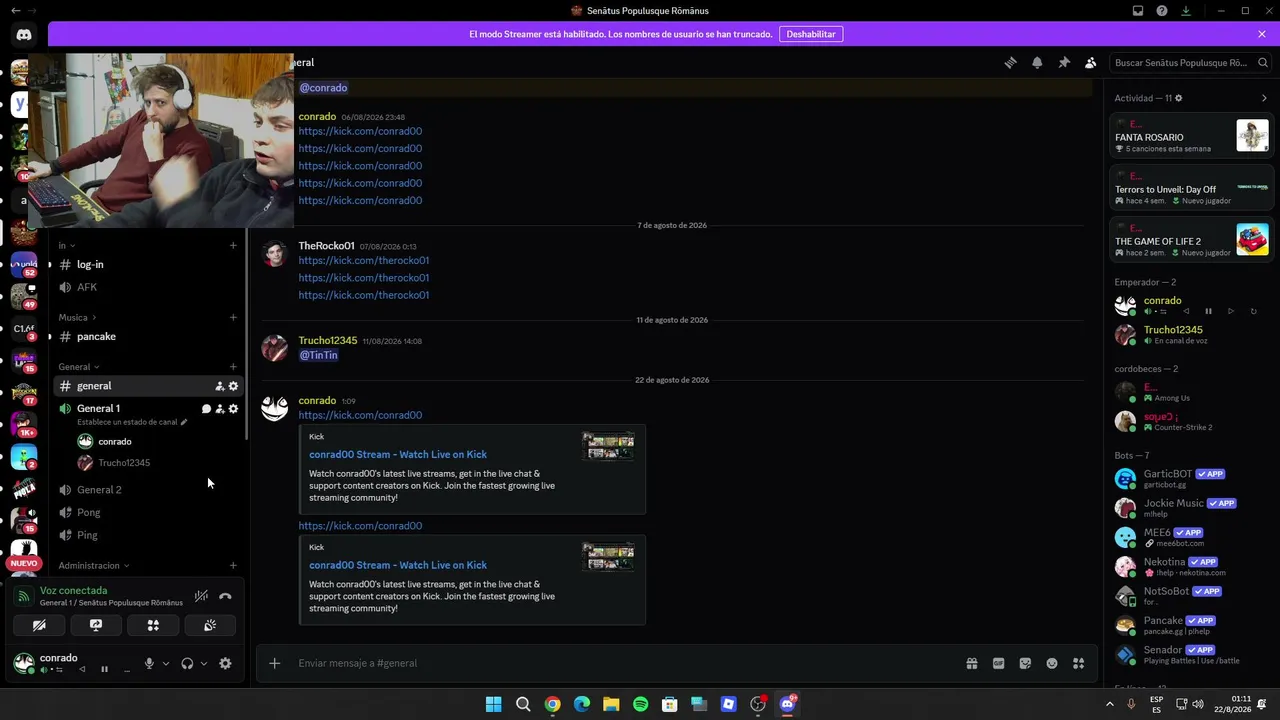Collapse the General category
Screen dimensions: 1280x720
tap(78, 367)
